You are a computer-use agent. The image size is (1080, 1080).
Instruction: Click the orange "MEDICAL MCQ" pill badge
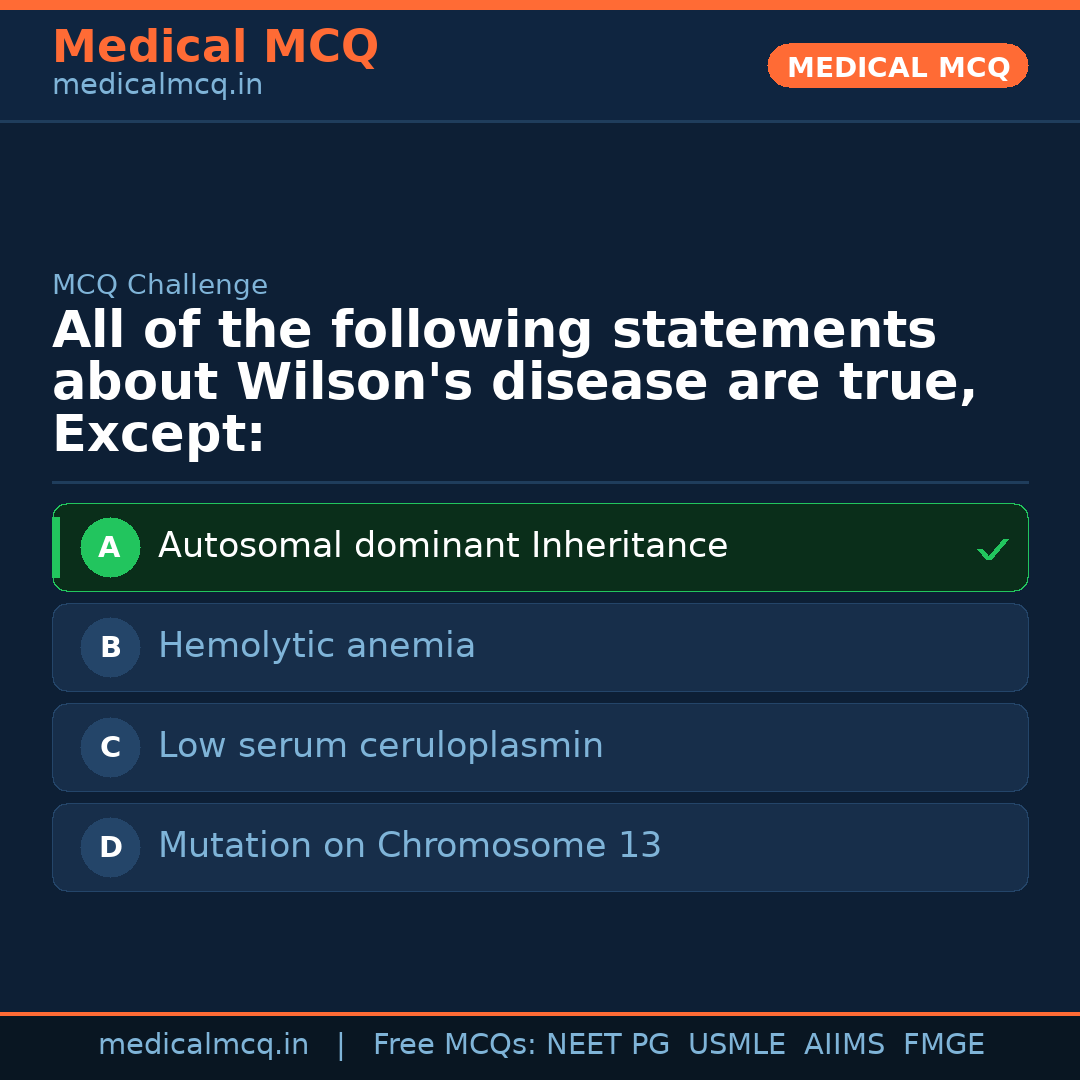click(897, 67)
